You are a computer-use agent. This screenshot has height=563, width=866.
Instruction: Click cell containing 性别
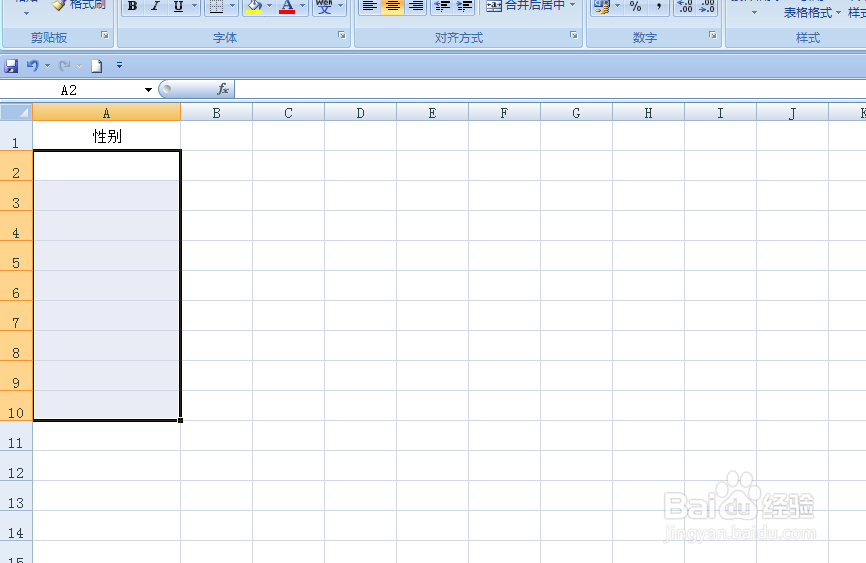pyautogui.click(x=107, y=136)
